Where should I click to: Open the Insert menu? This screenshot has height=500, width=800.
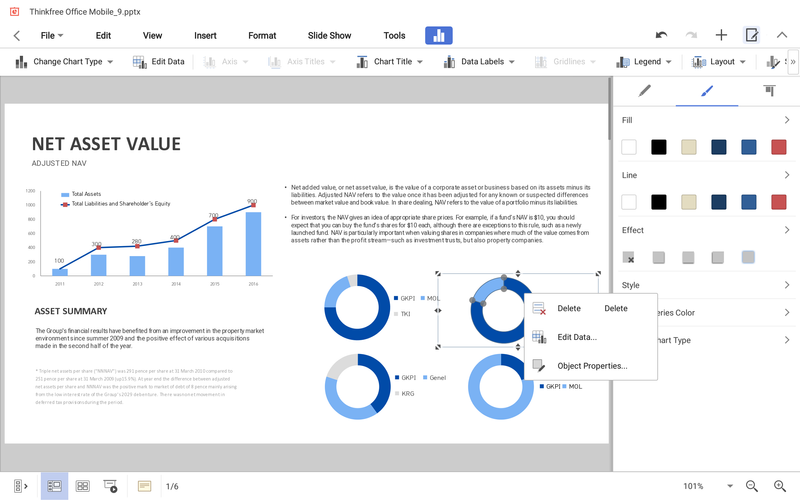pyautogui.click(x=205, y=35)
